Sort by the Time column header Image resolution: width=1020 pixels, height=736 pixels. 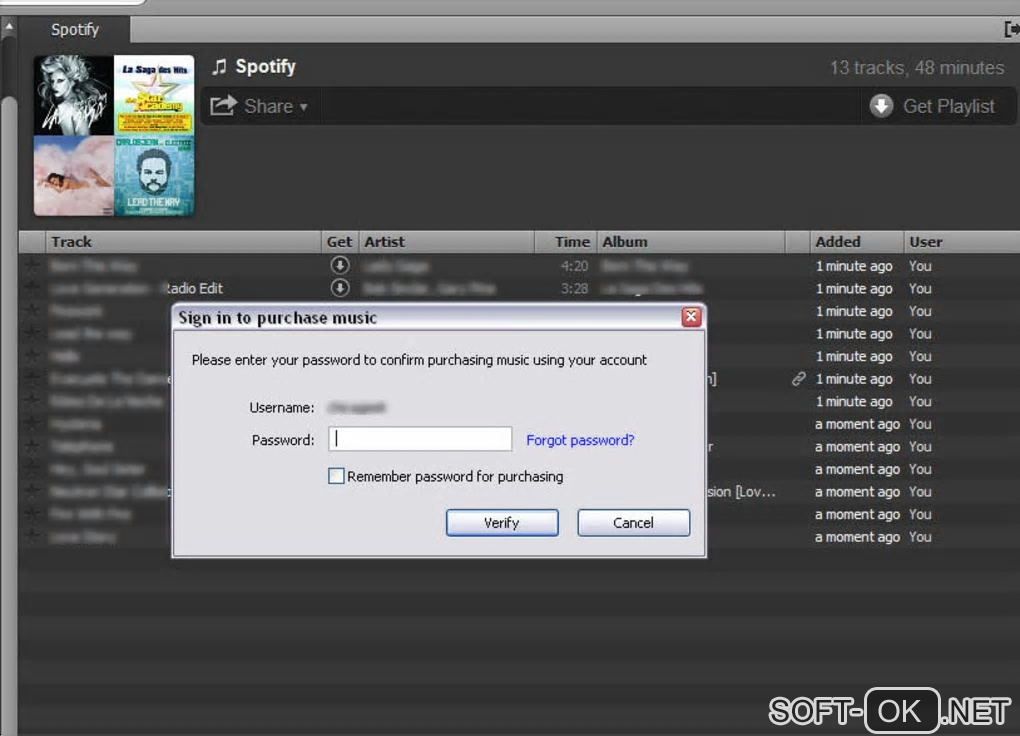(x=566, y=242)
